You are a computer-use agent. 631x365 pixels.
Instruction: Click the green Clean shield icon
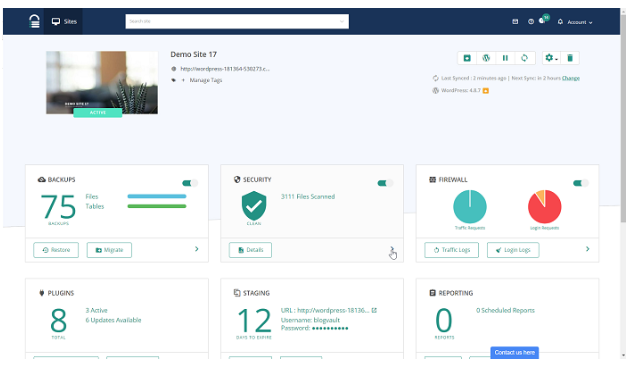tap(254, 206)
